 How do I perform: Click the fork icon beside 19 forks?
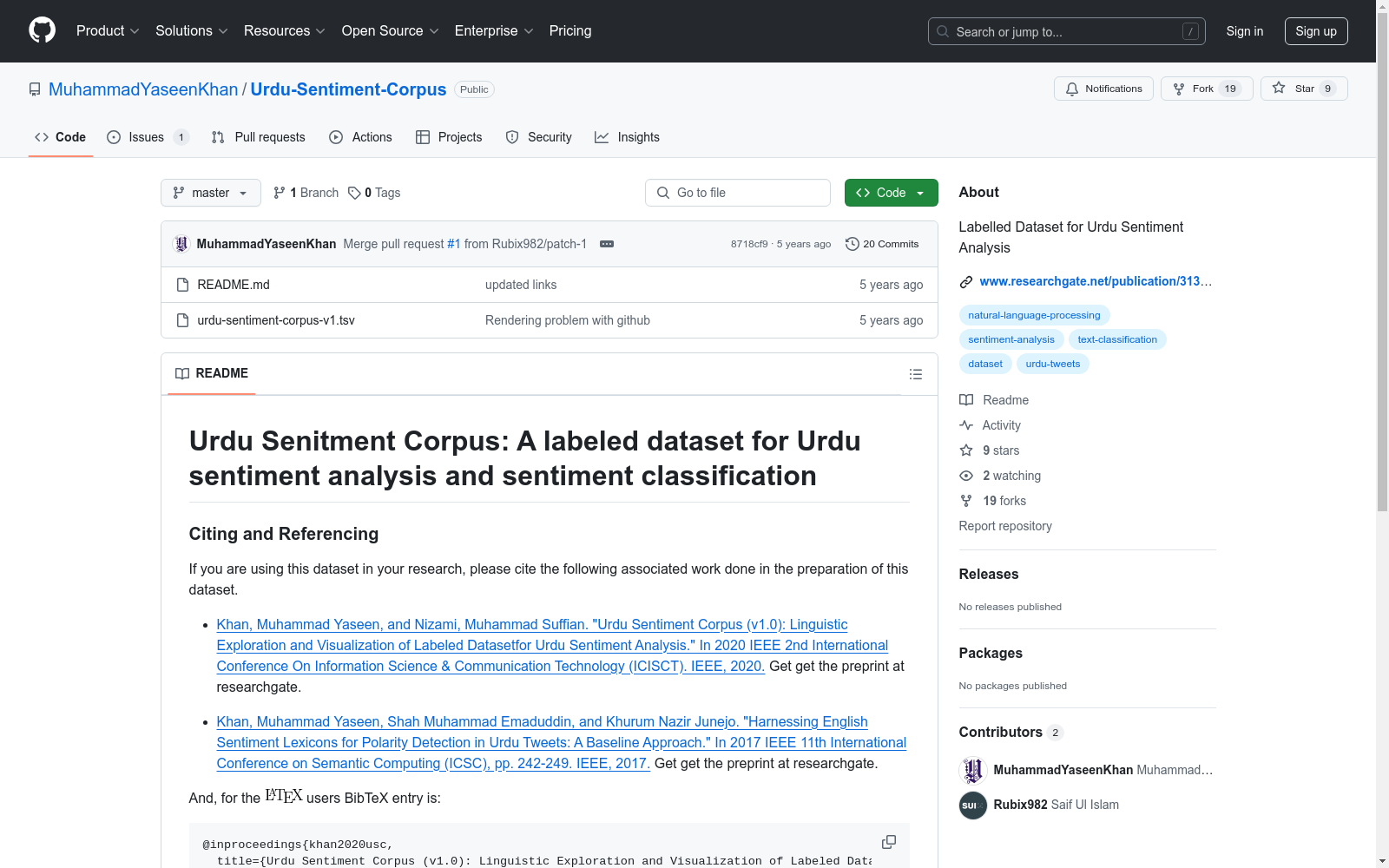[966, 501]
